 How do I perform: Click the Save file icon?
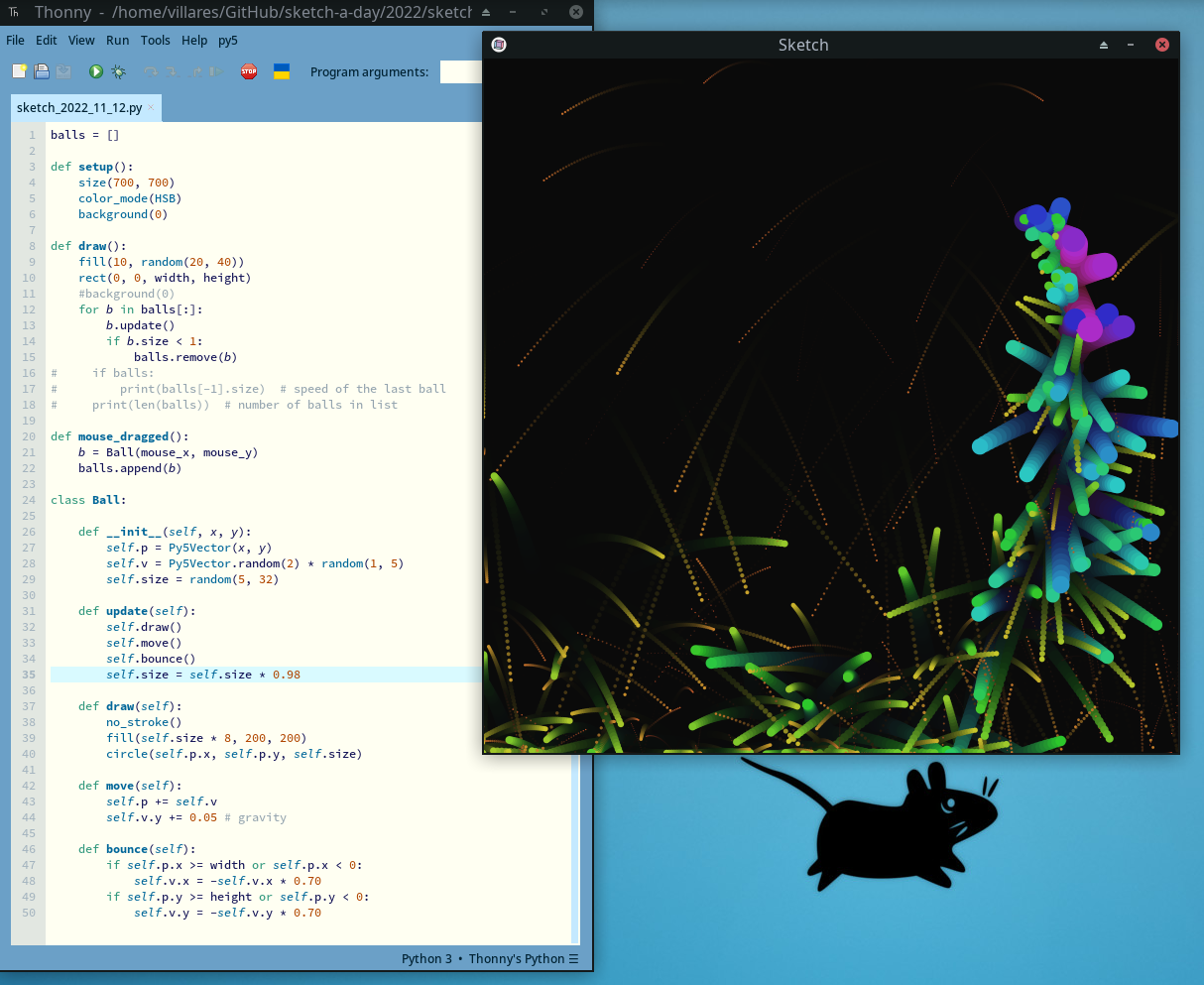(63, 71)
